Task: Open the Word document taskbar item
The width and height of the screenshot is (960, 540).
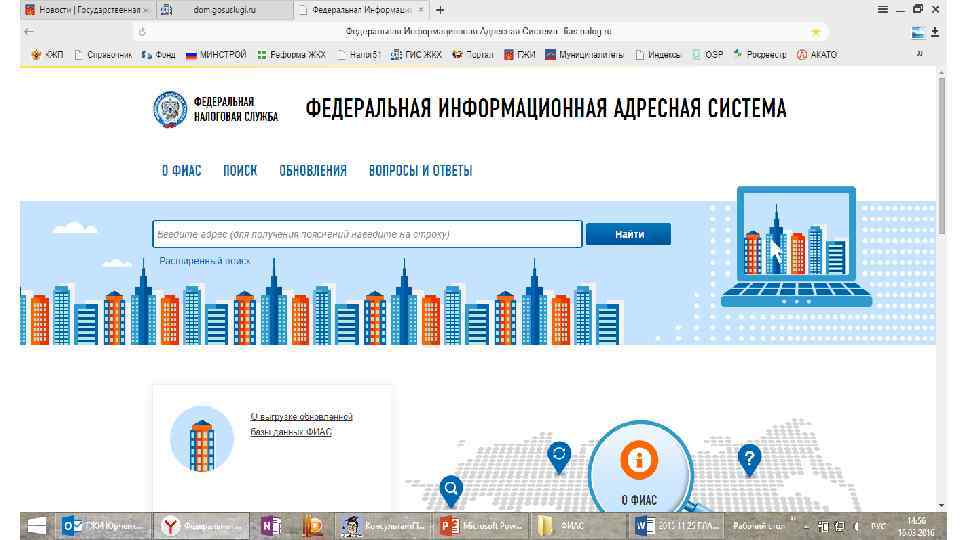Action: (675, 526)
